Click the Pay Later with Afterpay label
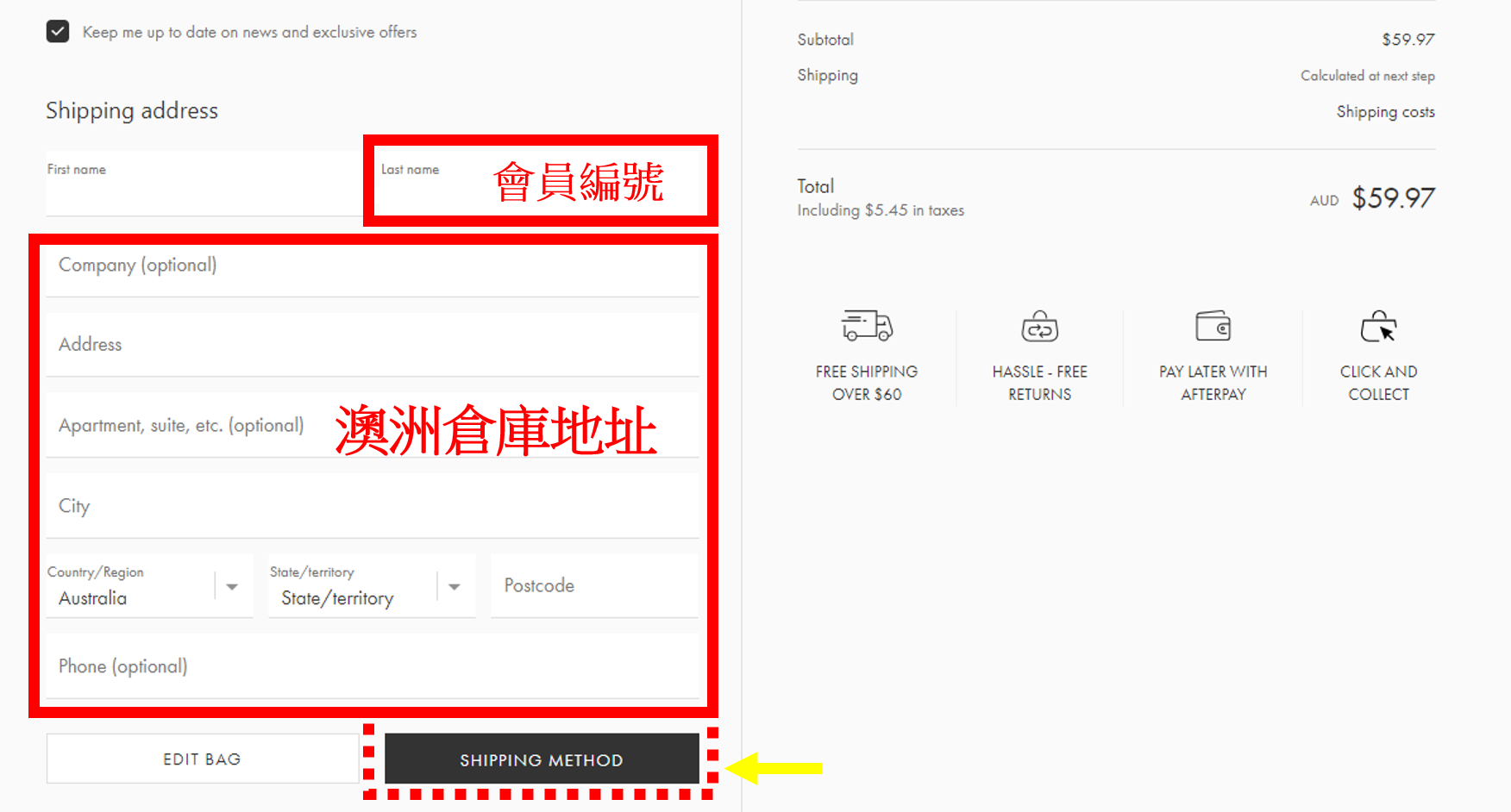This screenshot has height=812, width=1511. click(x=1213, y=383)
